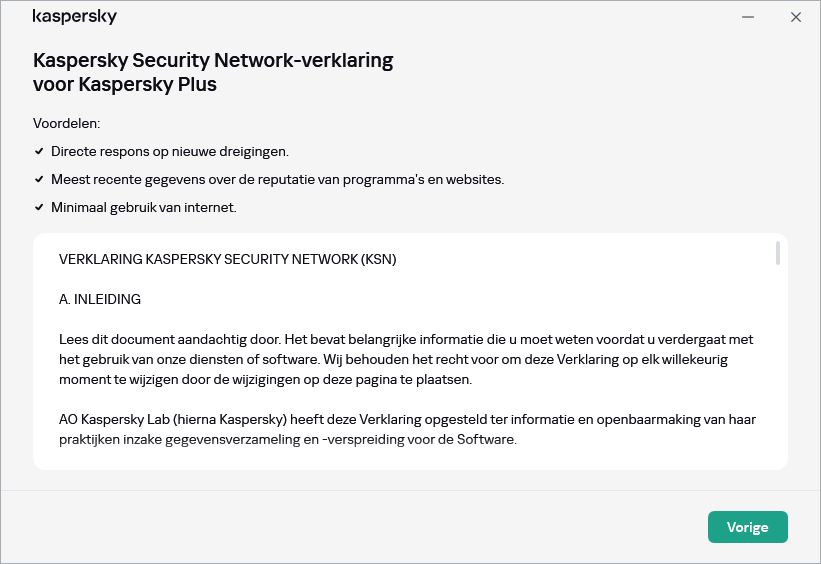Click scrollbar track below the thumb
Viewport: 821px width, 564px height.
[x=777, y=380]
